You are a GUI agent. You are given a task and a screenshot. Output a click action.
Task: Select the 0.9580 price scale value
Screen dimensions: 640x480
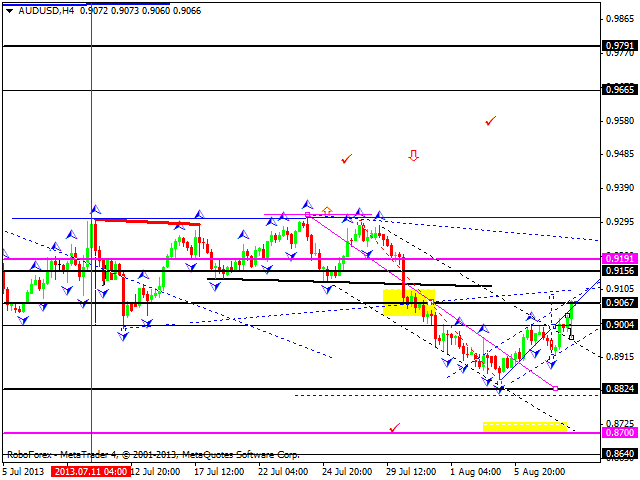click(620, 121)
